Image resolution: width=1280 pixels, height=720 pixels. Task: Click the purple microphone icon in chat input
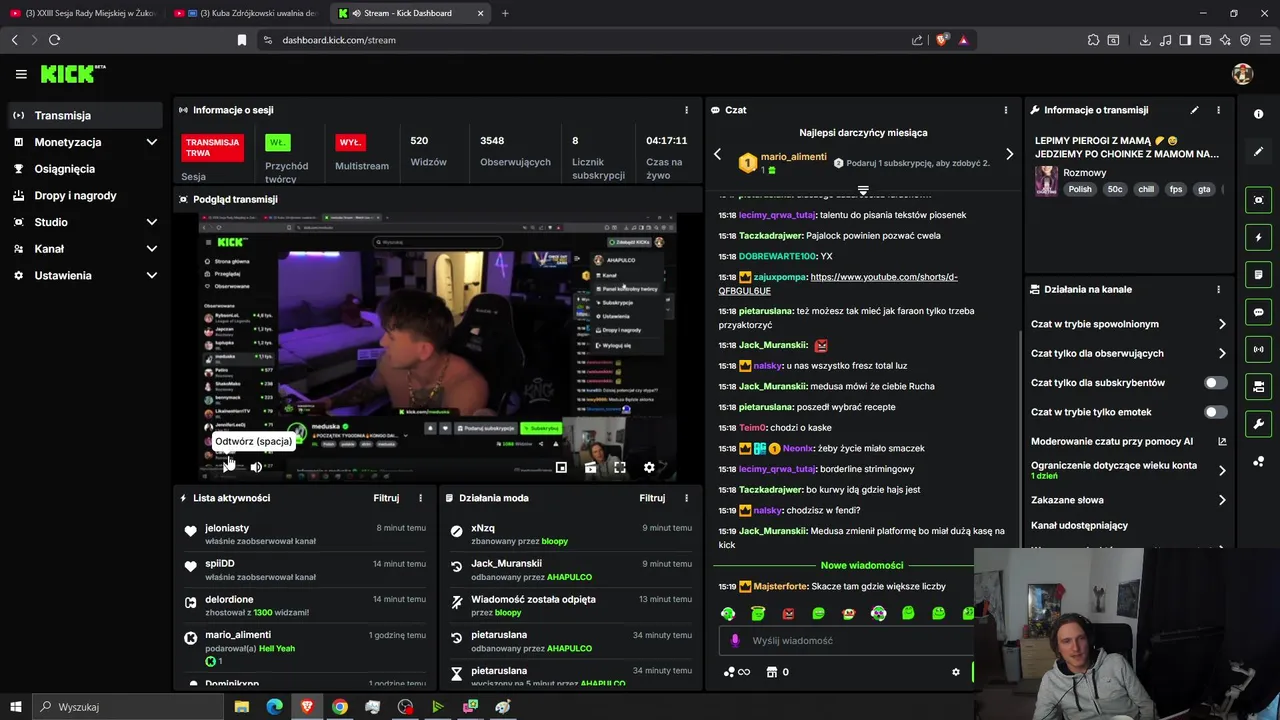click(x=735, y=641)
